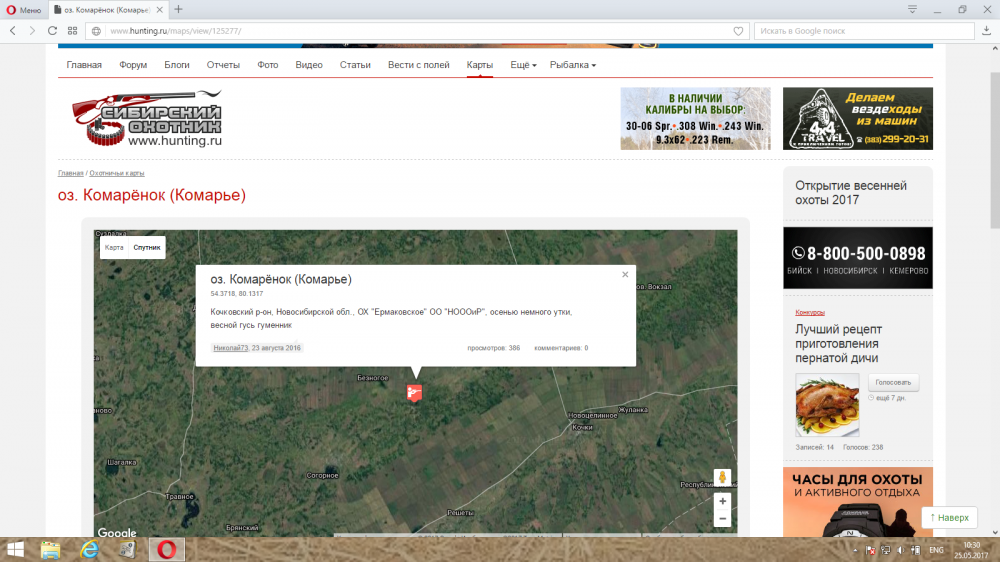This screenshot has height=562, width=1000.
Task: Open the calibers banner advertisement
Action: coord(695,119)
